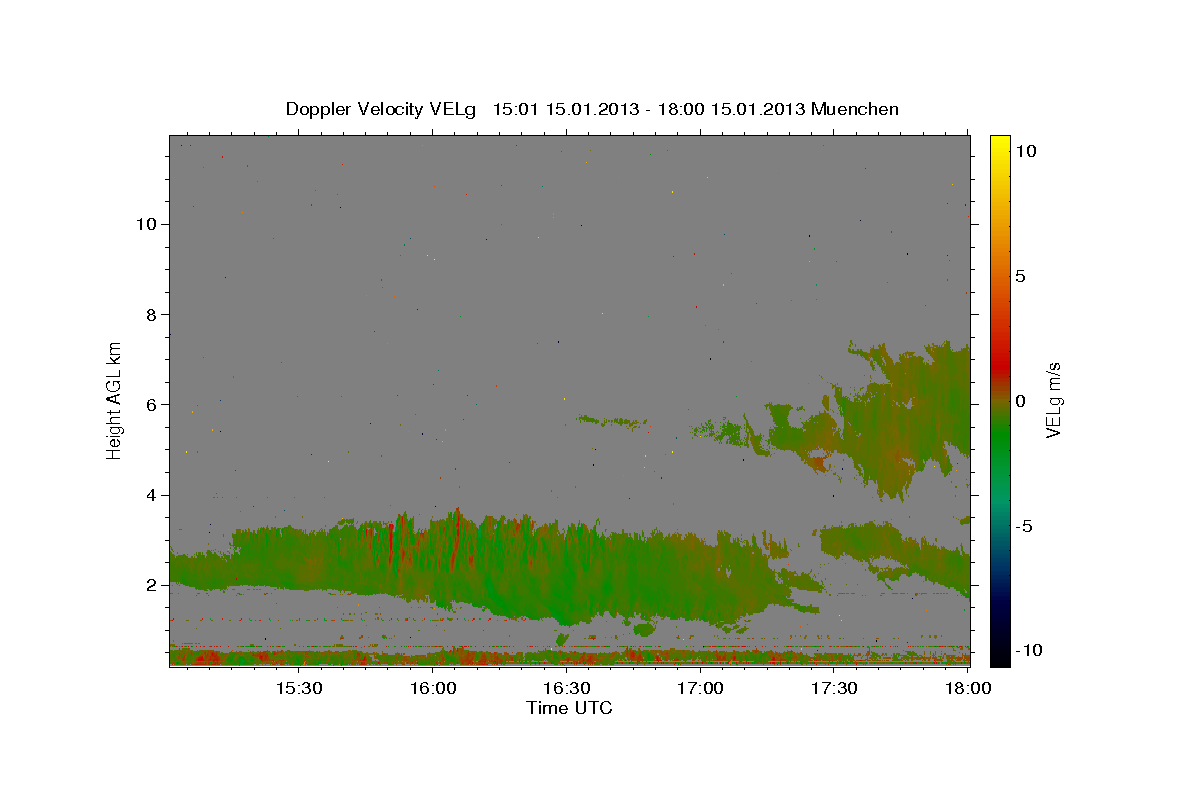Click the 'VELg m/s' colorbar label

pos(1054,400)
